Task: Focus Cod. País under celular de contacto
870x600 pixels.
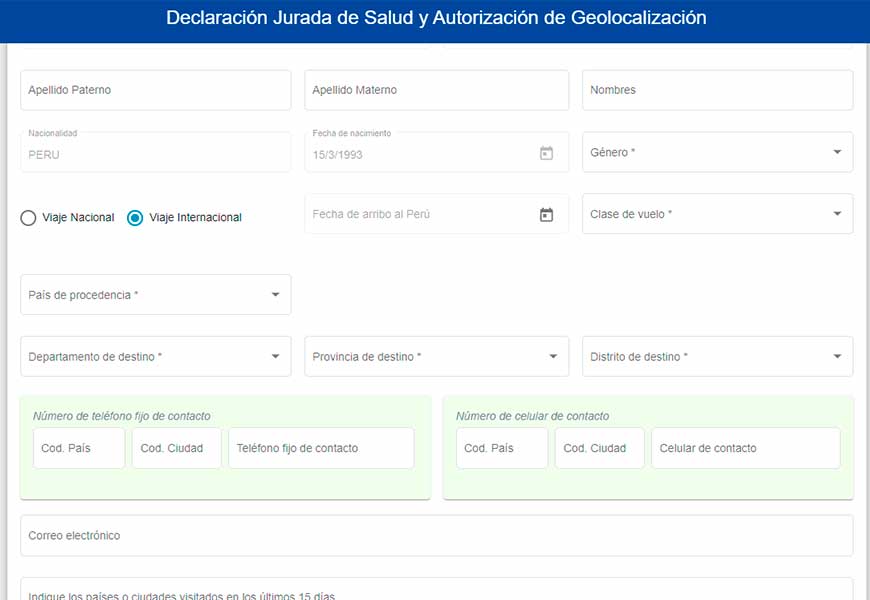Action: coord(502,448)
